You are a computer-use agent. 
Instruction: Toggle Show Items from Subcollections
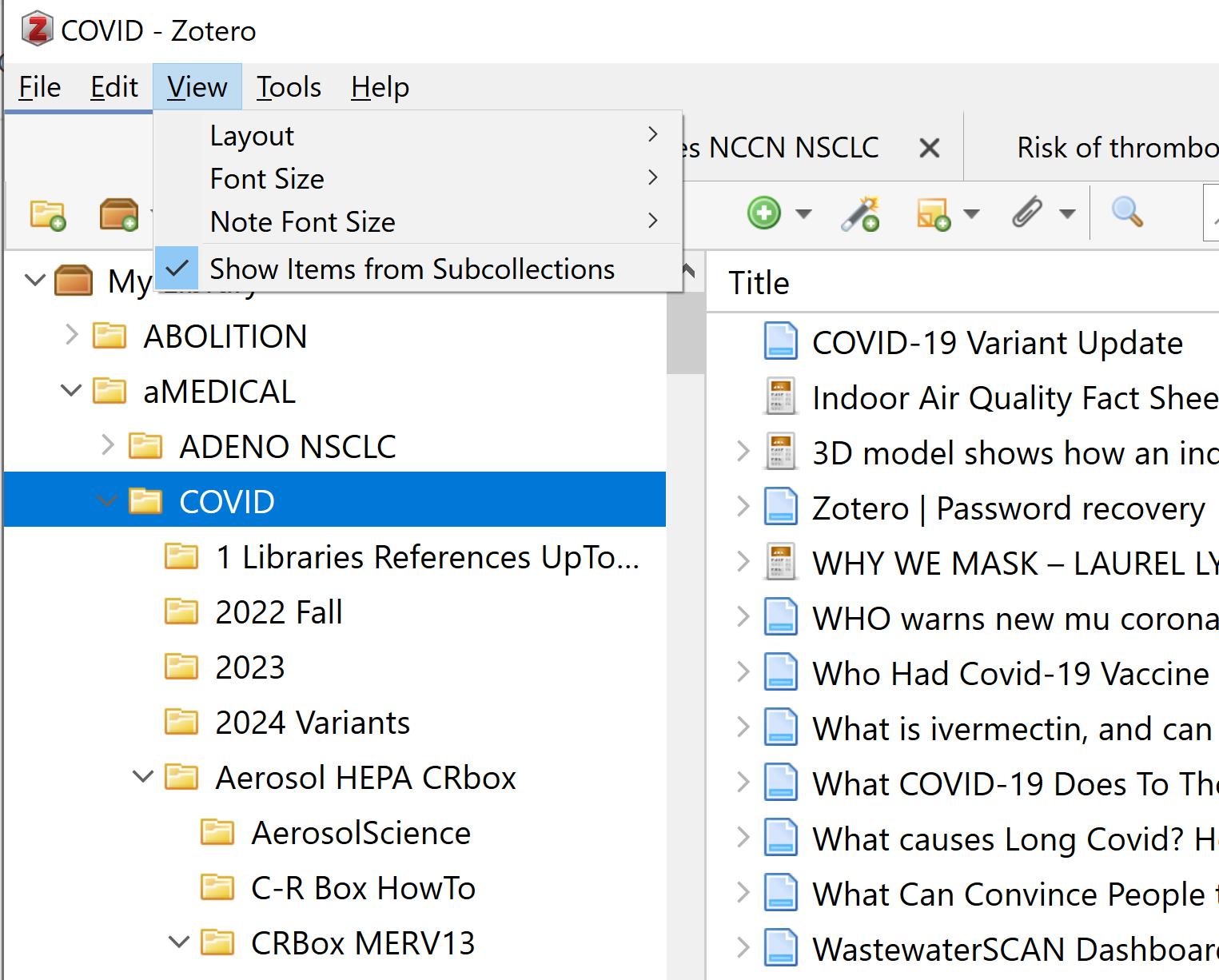(x=418, y=269)
